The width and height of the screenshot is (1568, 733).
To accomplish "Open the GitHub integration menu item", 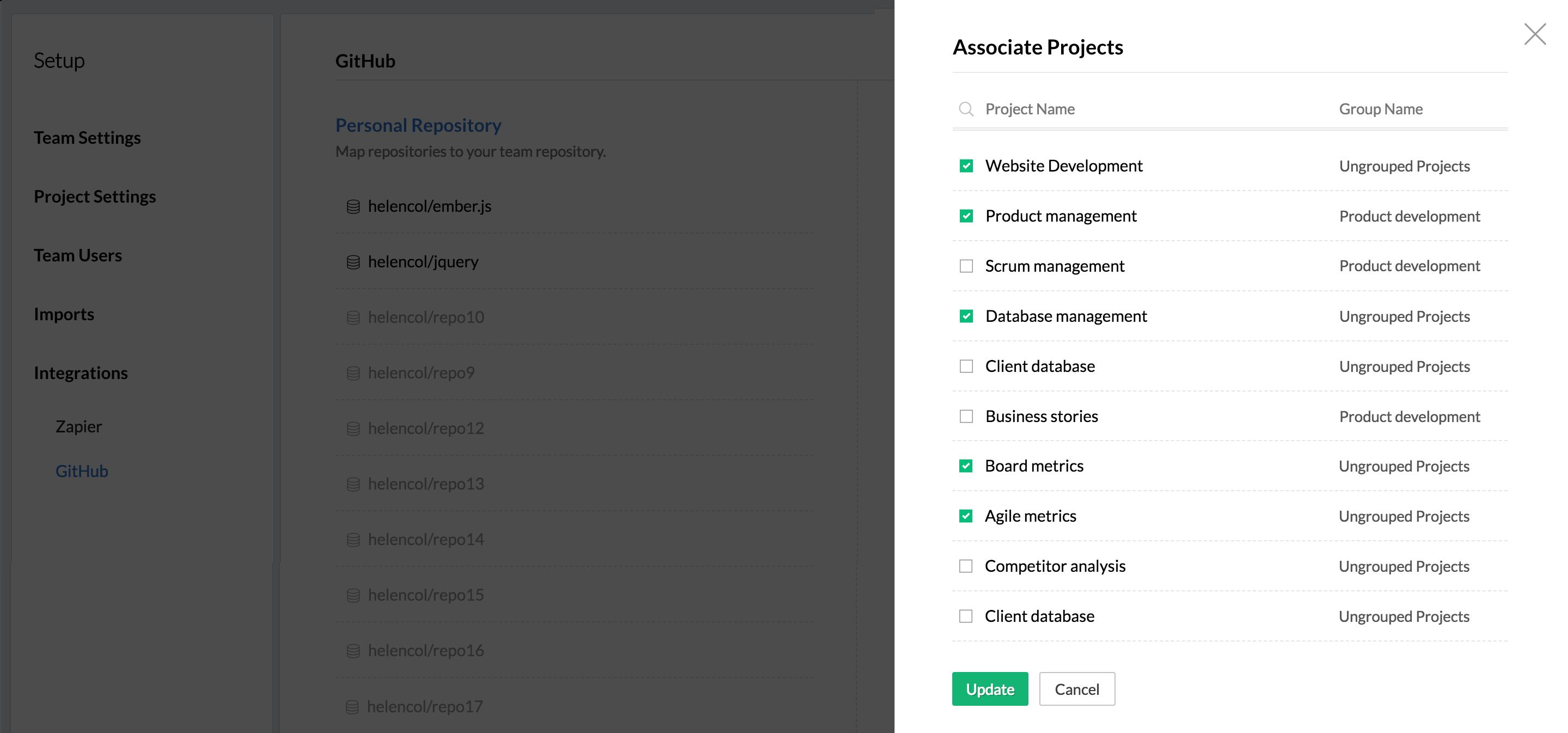I will 82,471.
